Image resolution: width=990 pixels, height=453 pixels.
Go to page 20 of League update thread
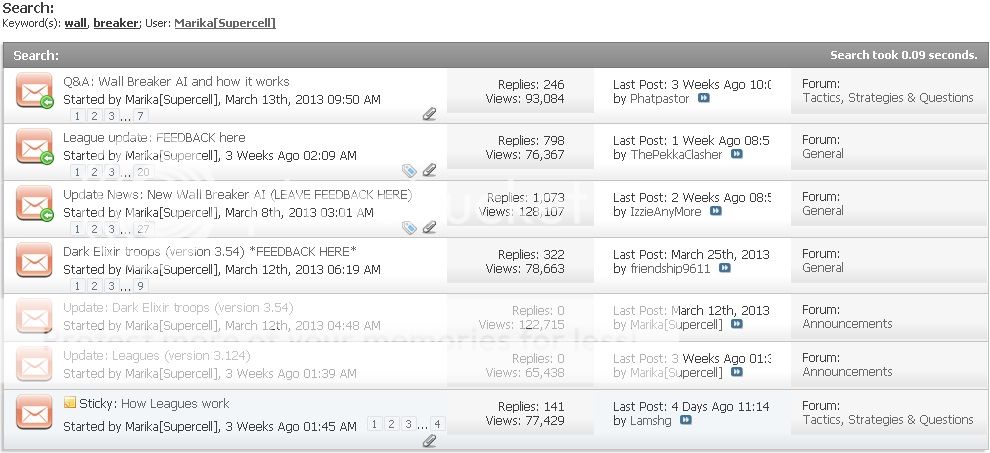142,172
